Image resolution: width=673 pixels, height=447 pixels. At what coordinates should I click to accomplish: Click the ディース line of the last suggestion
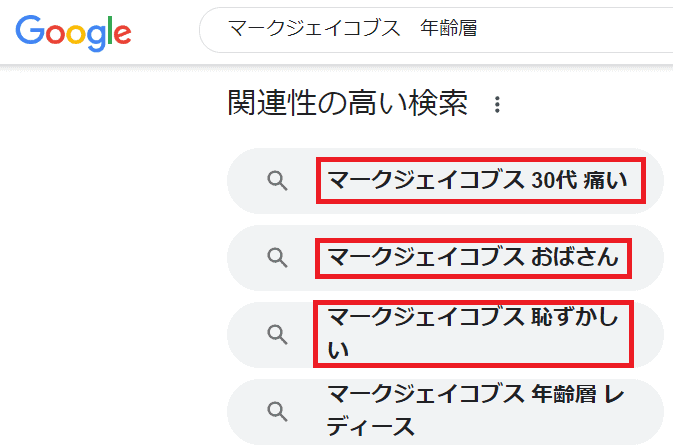tap(371, 426)
